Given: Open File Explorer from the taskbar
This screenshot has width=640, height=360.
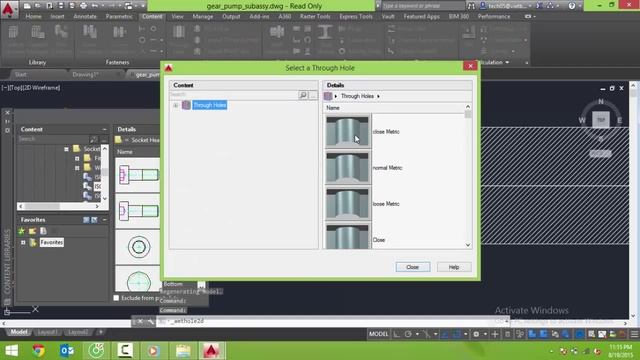Looking at the screenshot, I should pos(183,351).
